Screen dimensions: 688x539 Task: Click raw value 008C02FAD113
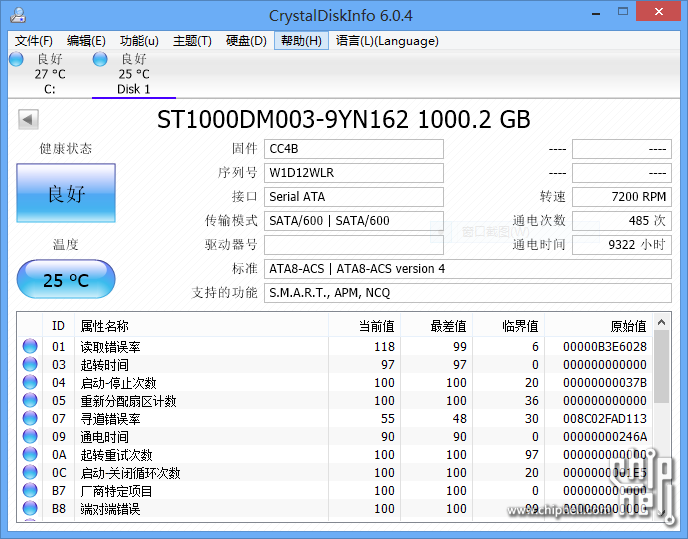click(605, 419)
